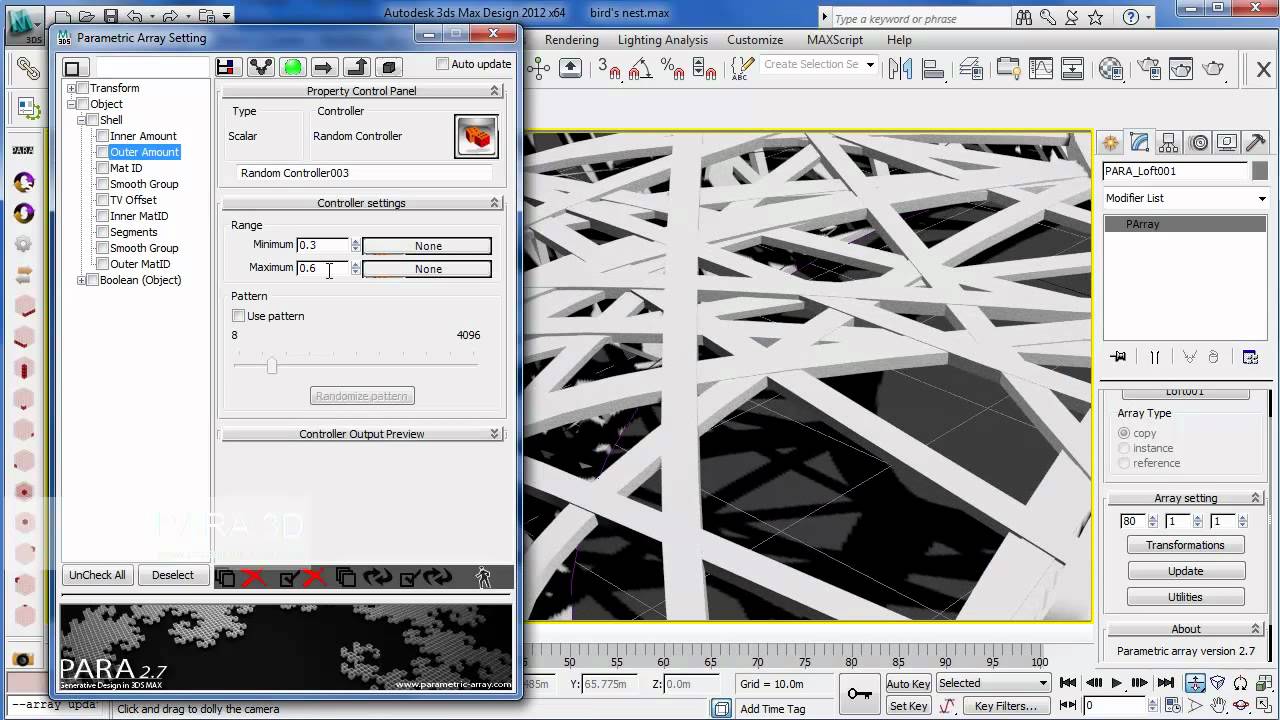Image resolution: width=1280 pixels, height=720 pixels.
Task: Click the Auto Key button
Action: pyautogui.click(x=909, y=684)
